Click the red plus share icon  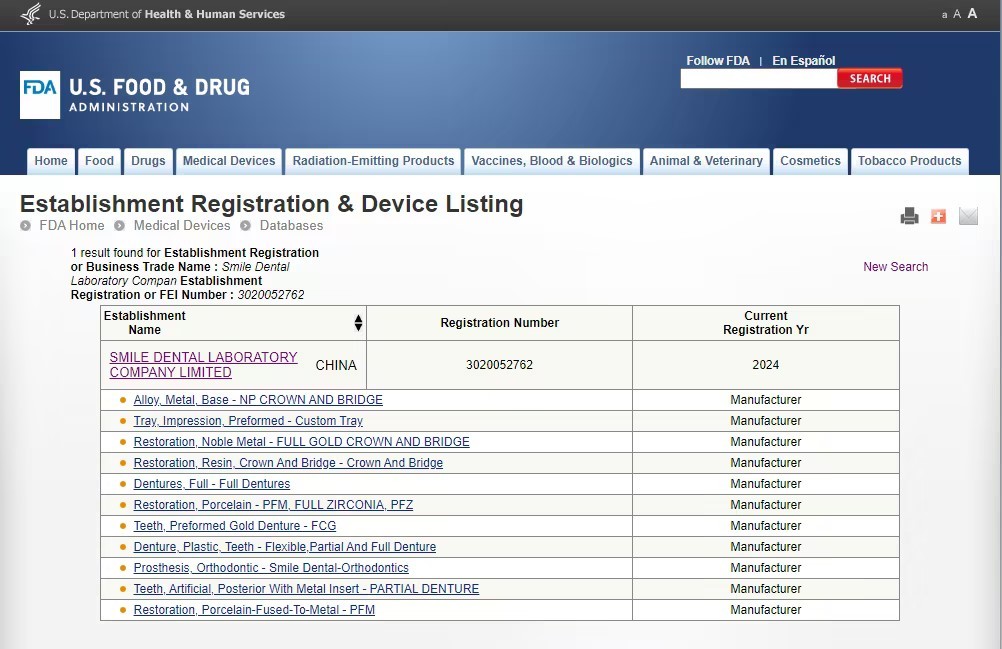tap(938, 217)
